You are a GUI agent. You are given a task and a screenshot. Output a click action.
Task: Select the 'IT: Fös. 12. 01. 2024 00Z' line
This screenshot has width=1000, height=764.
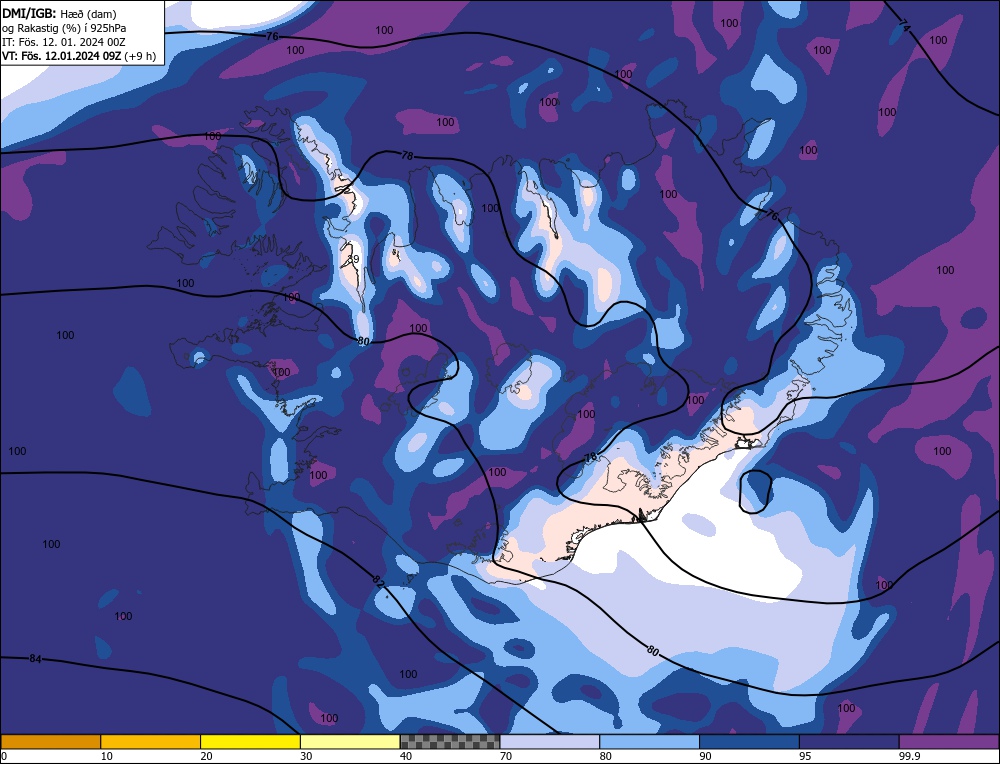pyautogui.click(x=64, y=42)
